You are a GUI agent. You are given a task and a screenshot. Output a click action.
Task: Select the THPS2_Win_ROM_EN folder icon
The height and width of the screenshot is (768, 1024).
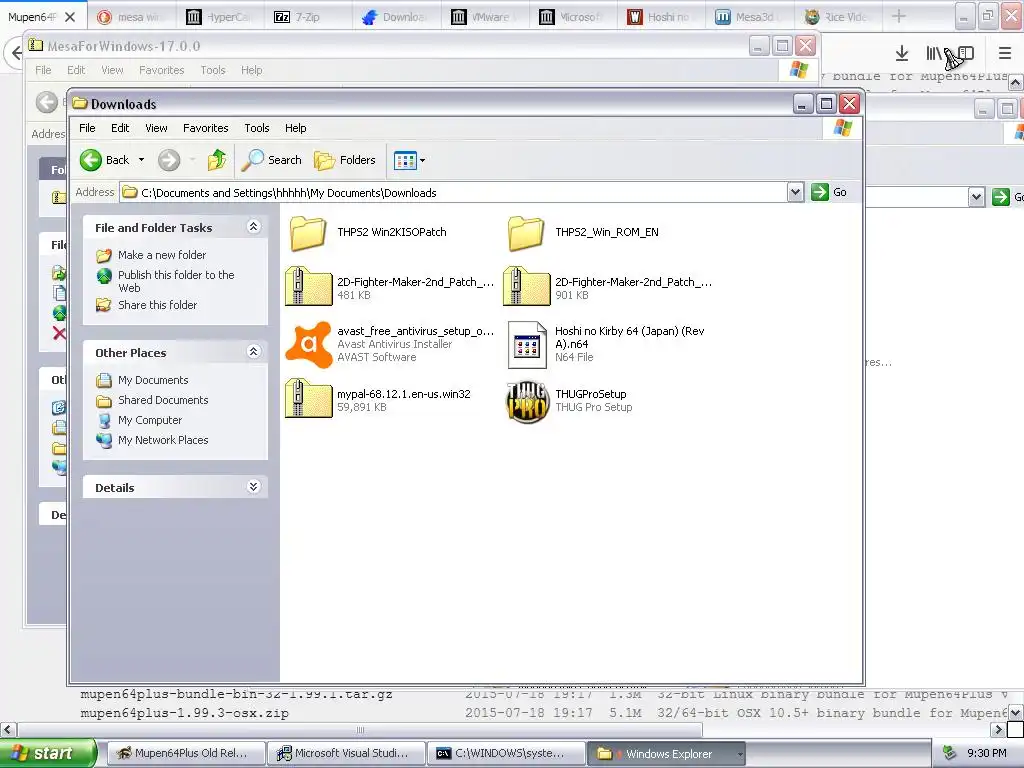click(526, 233)
